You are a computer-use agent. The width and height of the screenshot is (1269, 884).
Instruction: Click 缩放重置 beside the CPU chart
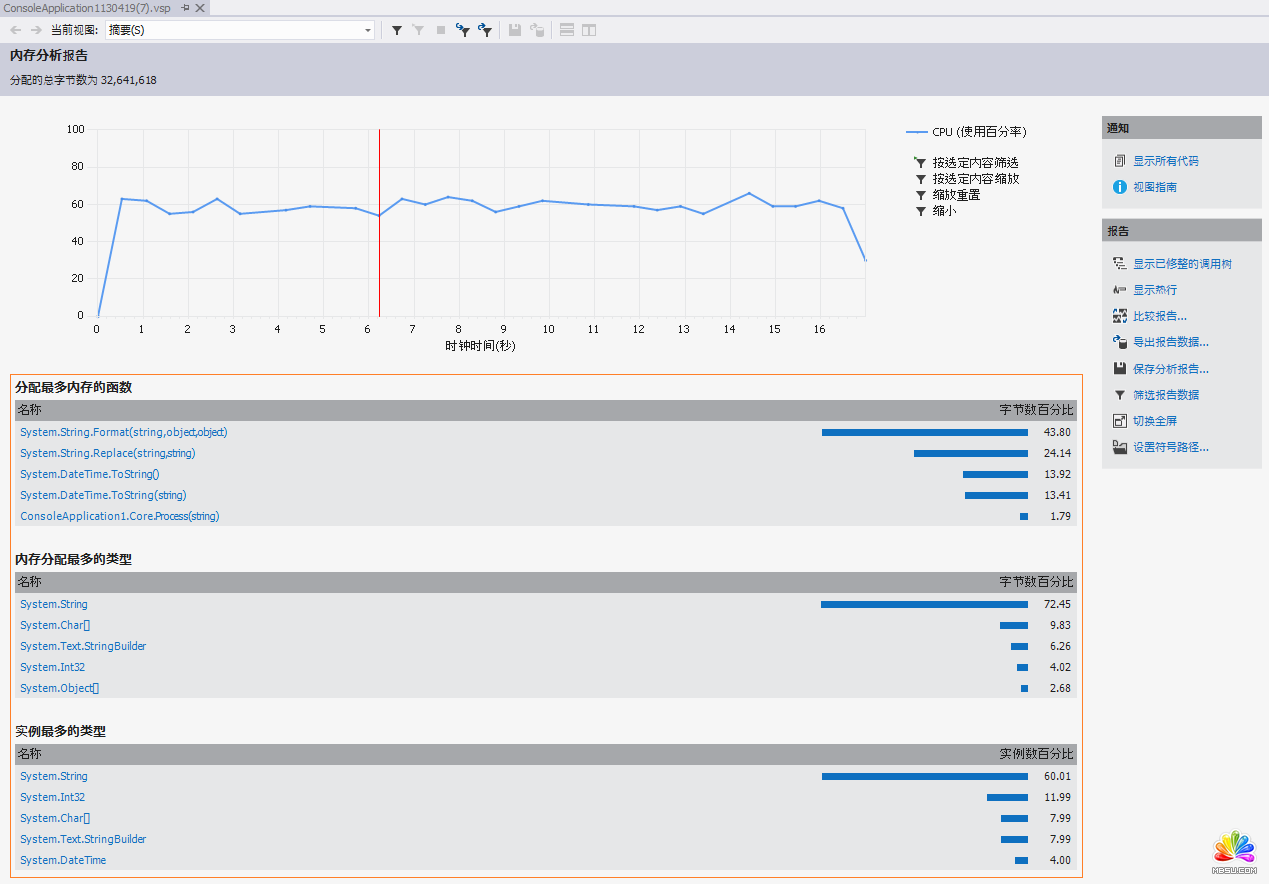click(x=956, y=195)
